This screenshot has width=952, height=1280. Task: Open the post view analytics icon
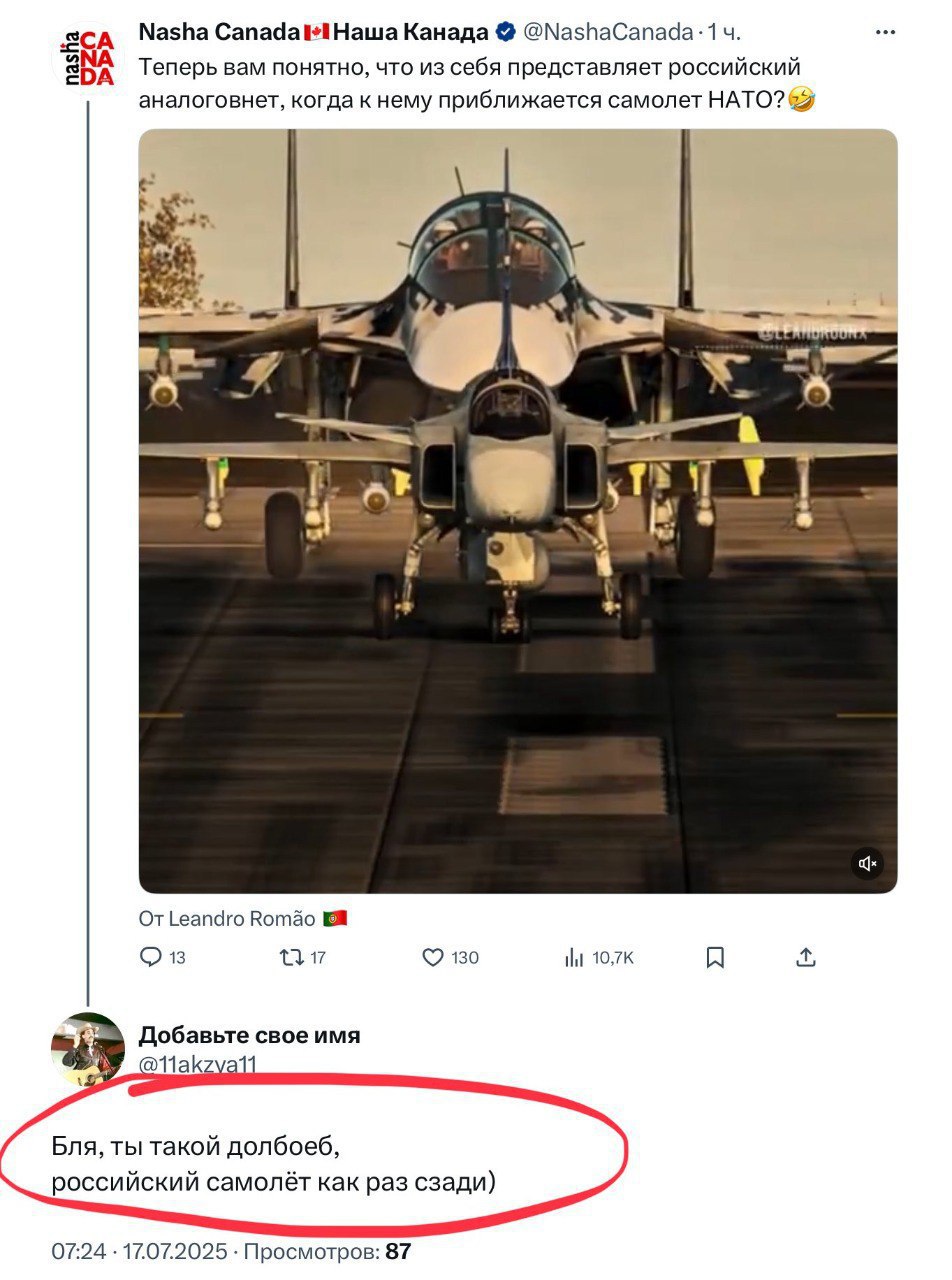tap(574, 958)
